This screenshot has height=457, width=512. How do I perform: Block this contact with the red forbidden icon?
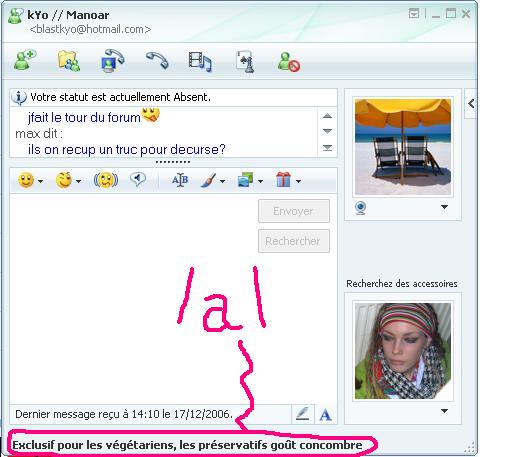289,62
